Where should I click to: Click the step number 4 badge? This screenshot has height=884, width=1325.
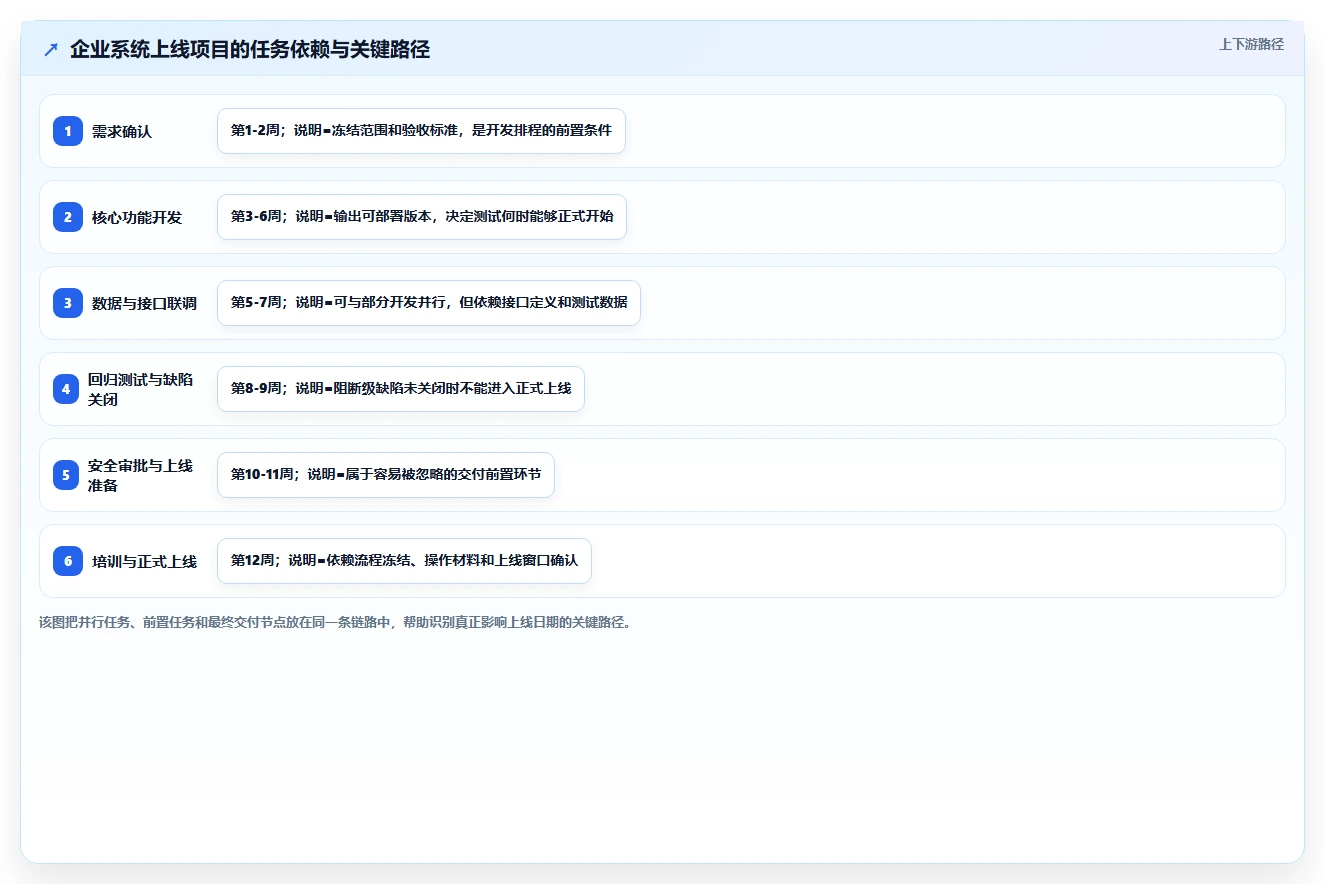(66, 389)
